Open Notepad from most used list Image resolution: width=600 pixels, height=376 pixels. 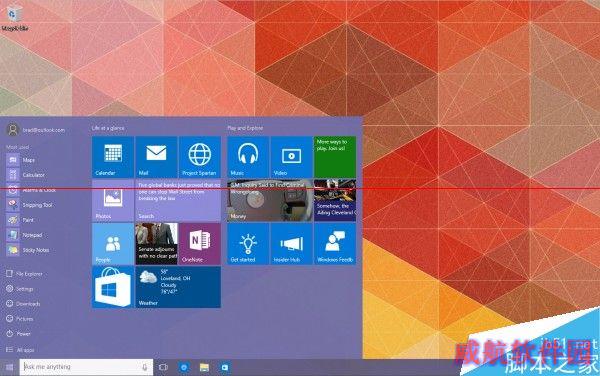[24, 235]
